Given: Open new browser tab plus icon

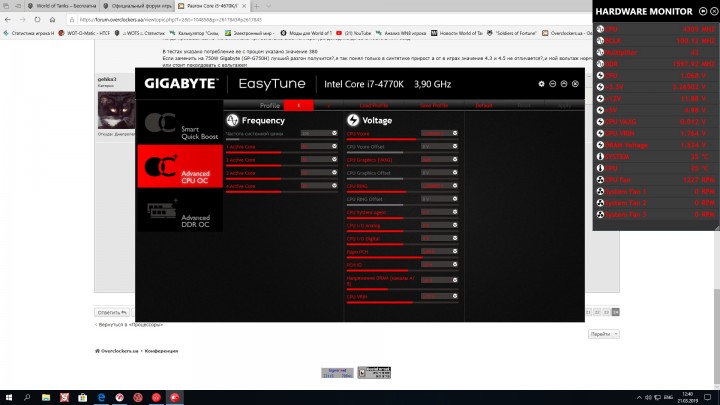Looking at the screenshot, I should (256, 6).
